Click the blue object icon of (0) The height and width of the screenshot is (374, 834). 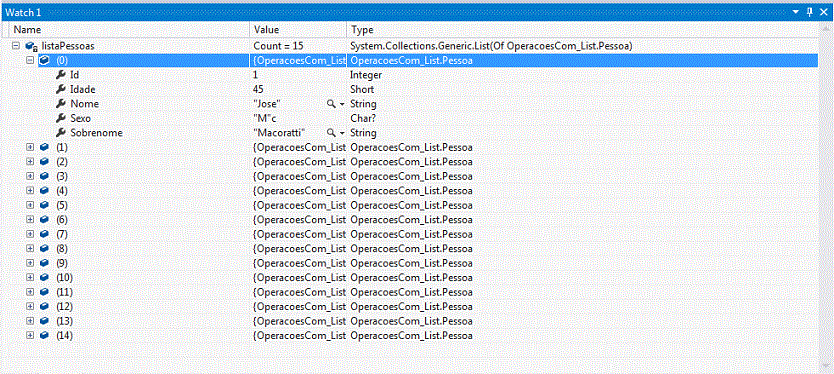click(44, 61)
